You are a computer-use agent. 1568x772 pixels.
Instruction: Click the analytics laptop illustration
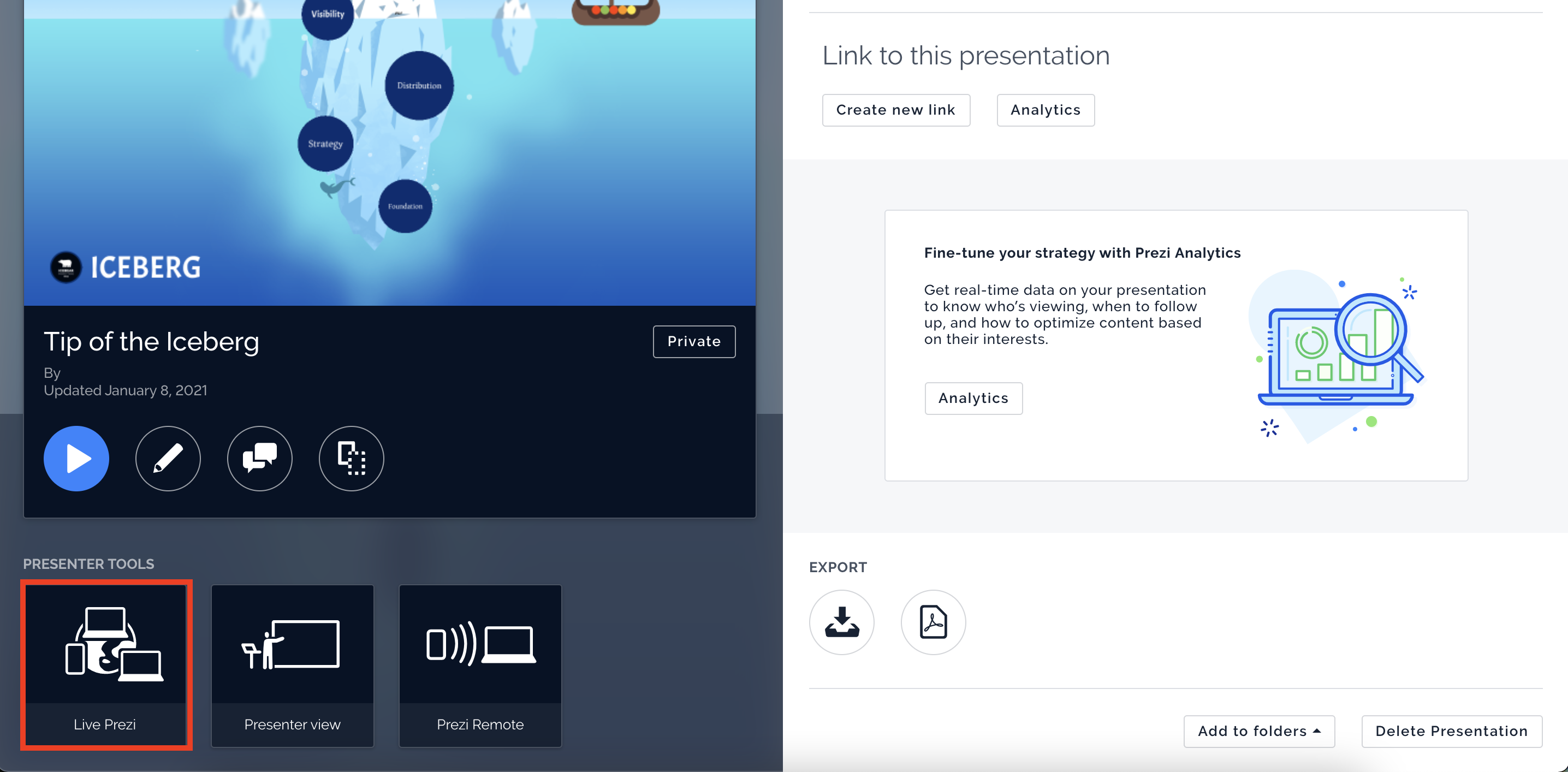[1336, 356]
